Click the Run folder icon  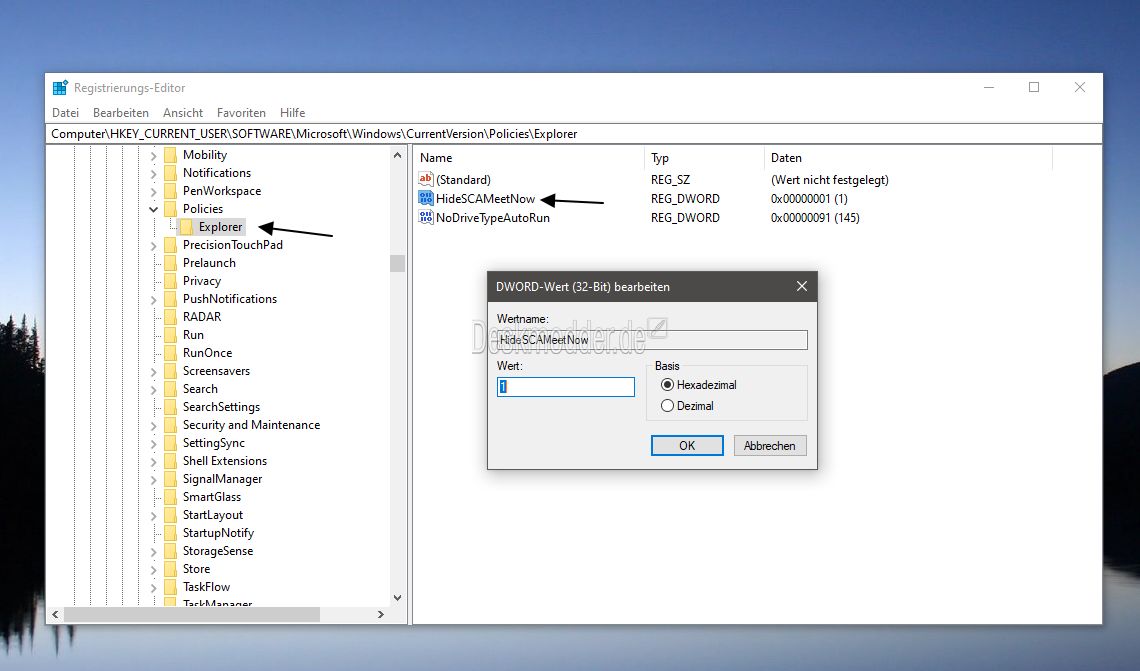170,335
